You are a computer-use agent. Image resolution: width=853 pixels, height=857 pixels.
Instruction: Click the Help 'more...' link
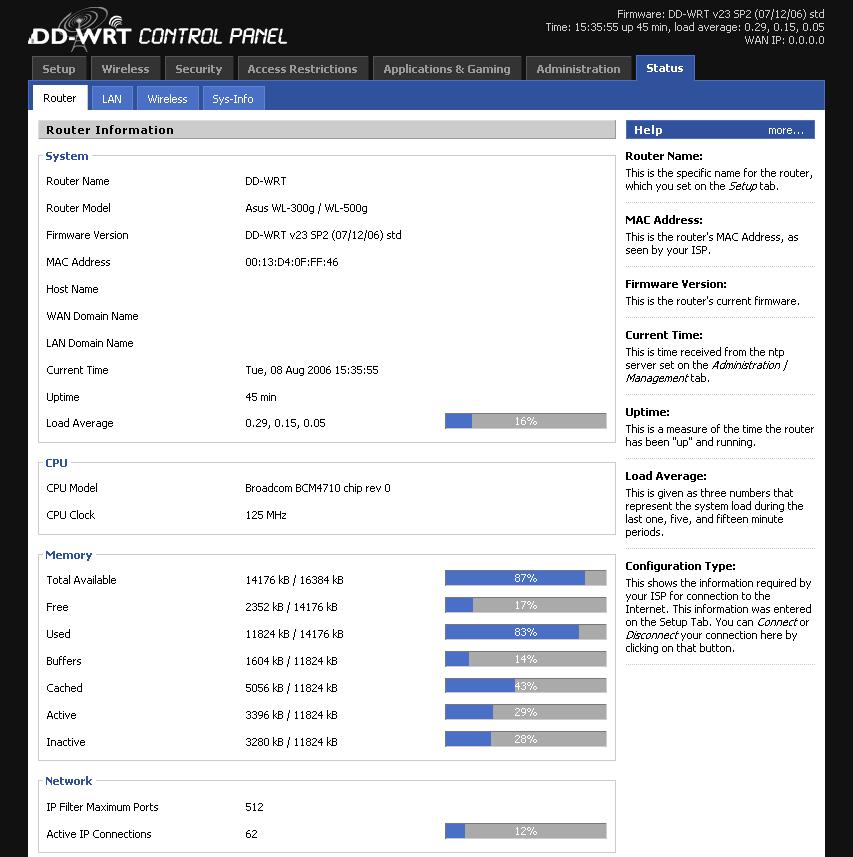[x=785, y=130]
